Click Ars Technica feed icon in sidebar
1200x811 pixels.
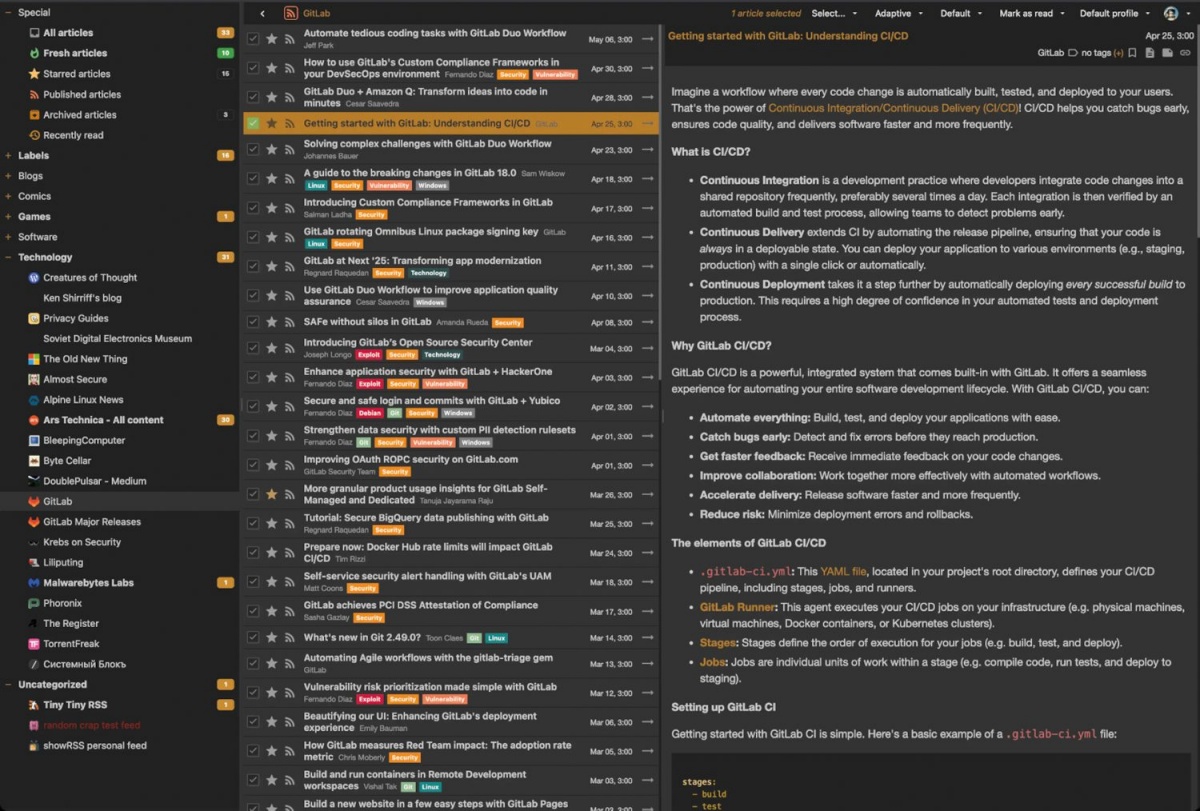click(34, 420)
